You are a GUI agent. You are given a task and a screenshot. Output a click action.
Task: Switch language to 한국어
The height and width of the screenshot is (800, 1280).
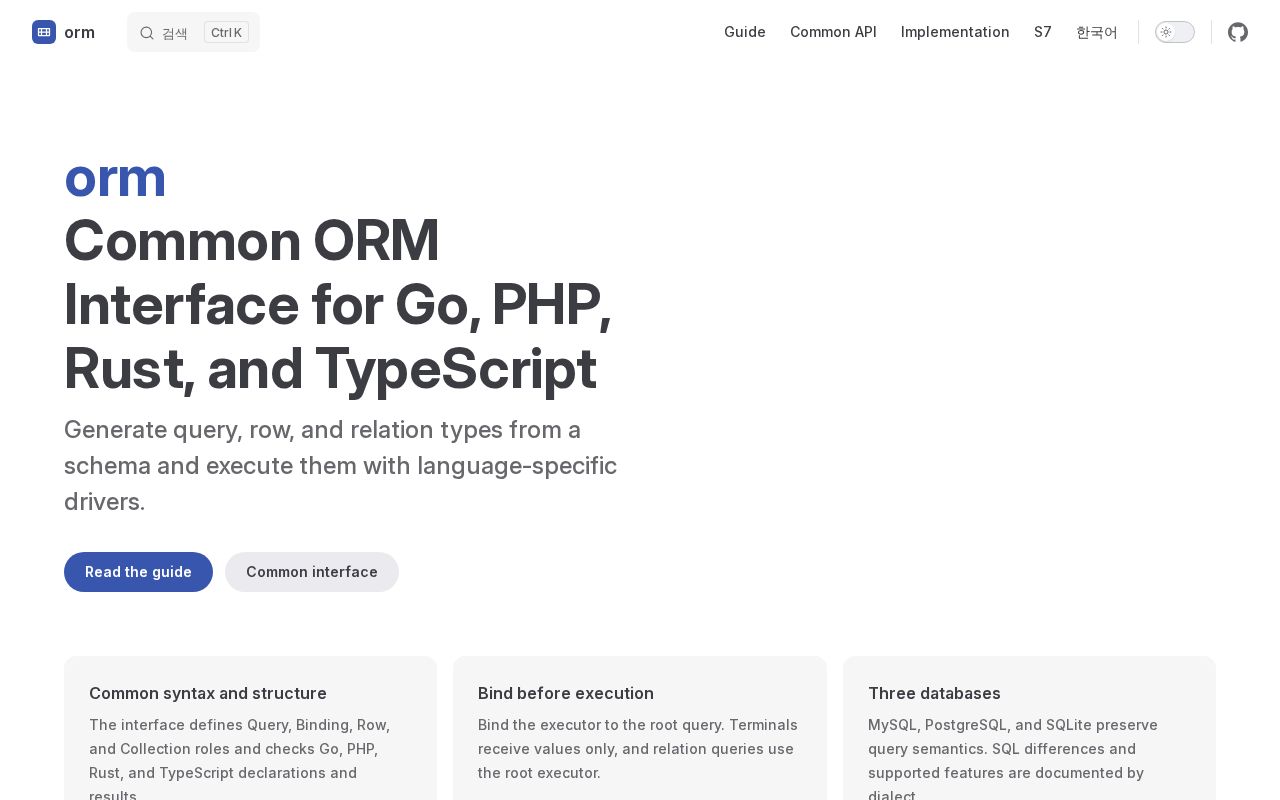click(x=1097, y=32)
